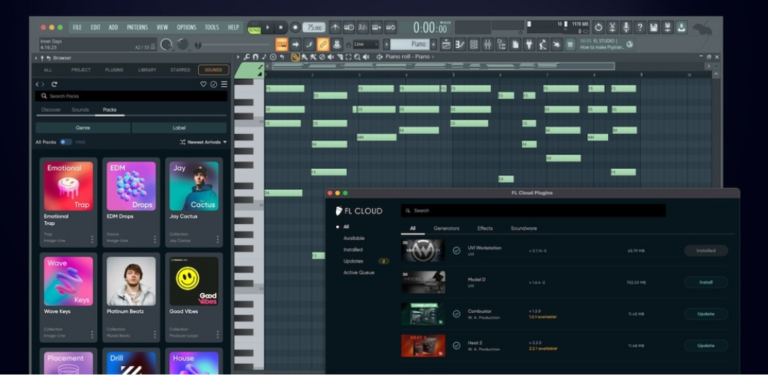Arm the Record button

(x=295, y=27)
